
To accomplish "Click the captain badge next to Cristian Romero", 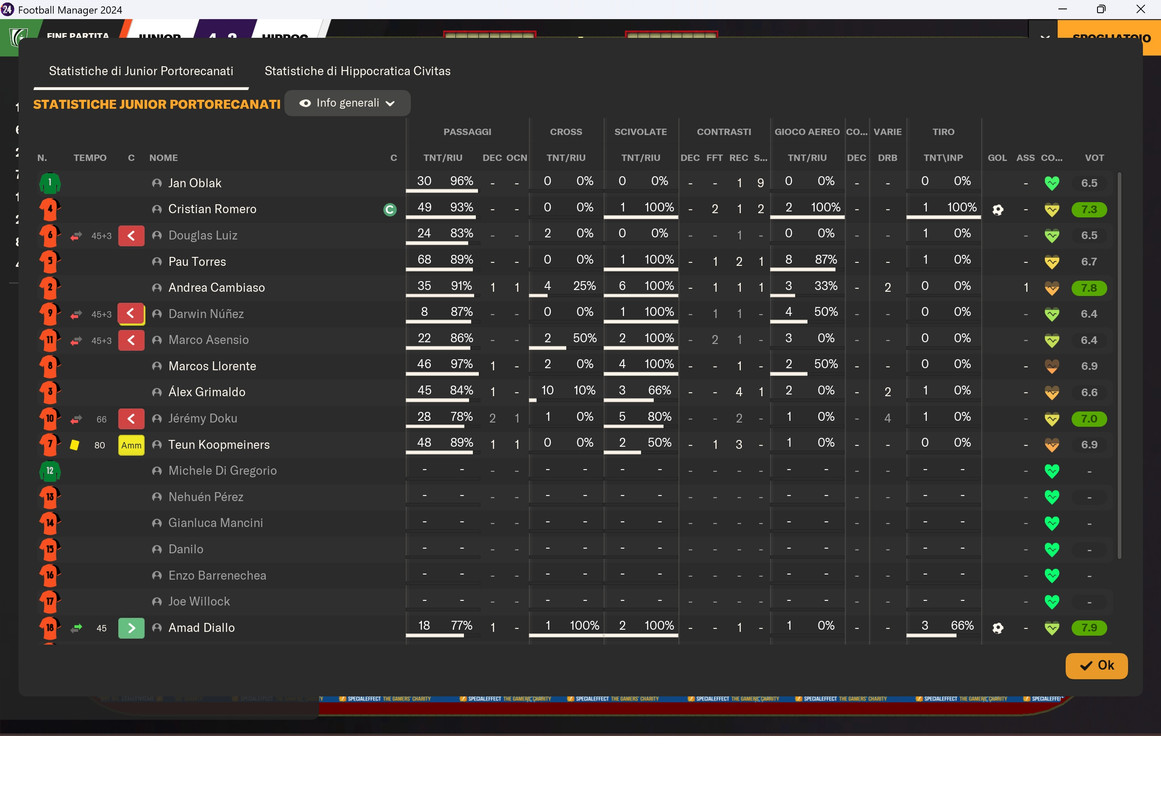I will click(x=389, y=210).
